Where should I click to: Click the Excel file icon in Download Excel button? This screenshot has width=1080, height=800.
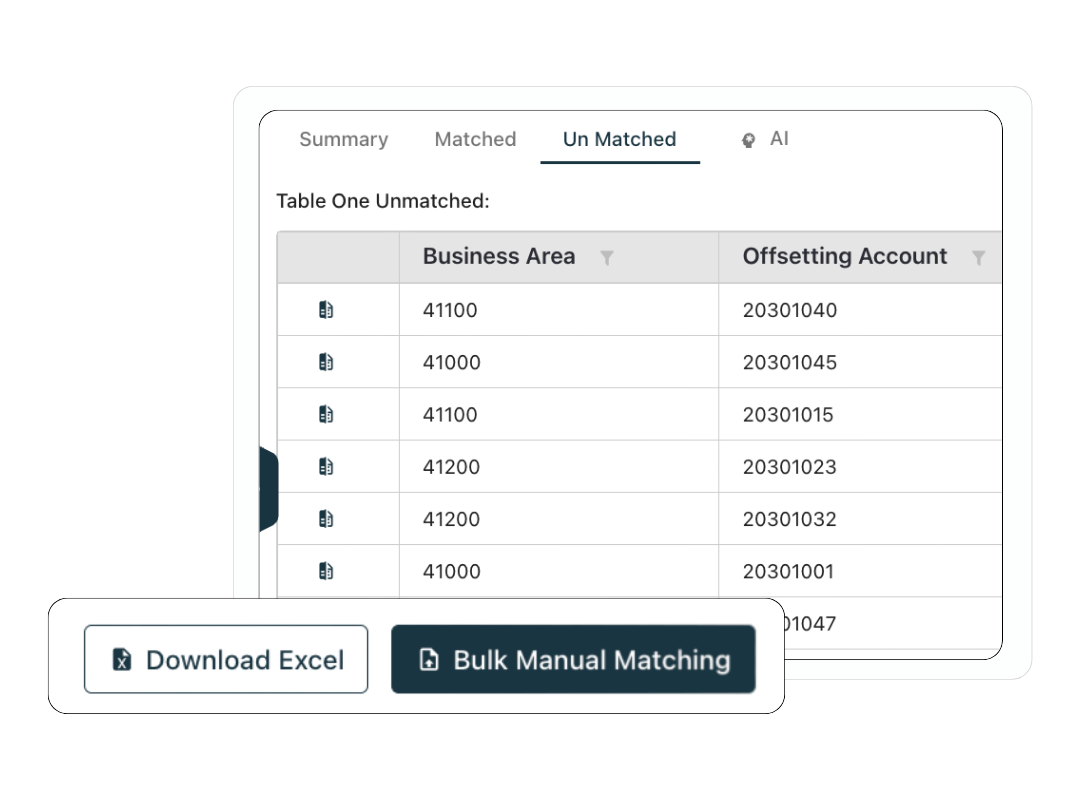[121, 658]
